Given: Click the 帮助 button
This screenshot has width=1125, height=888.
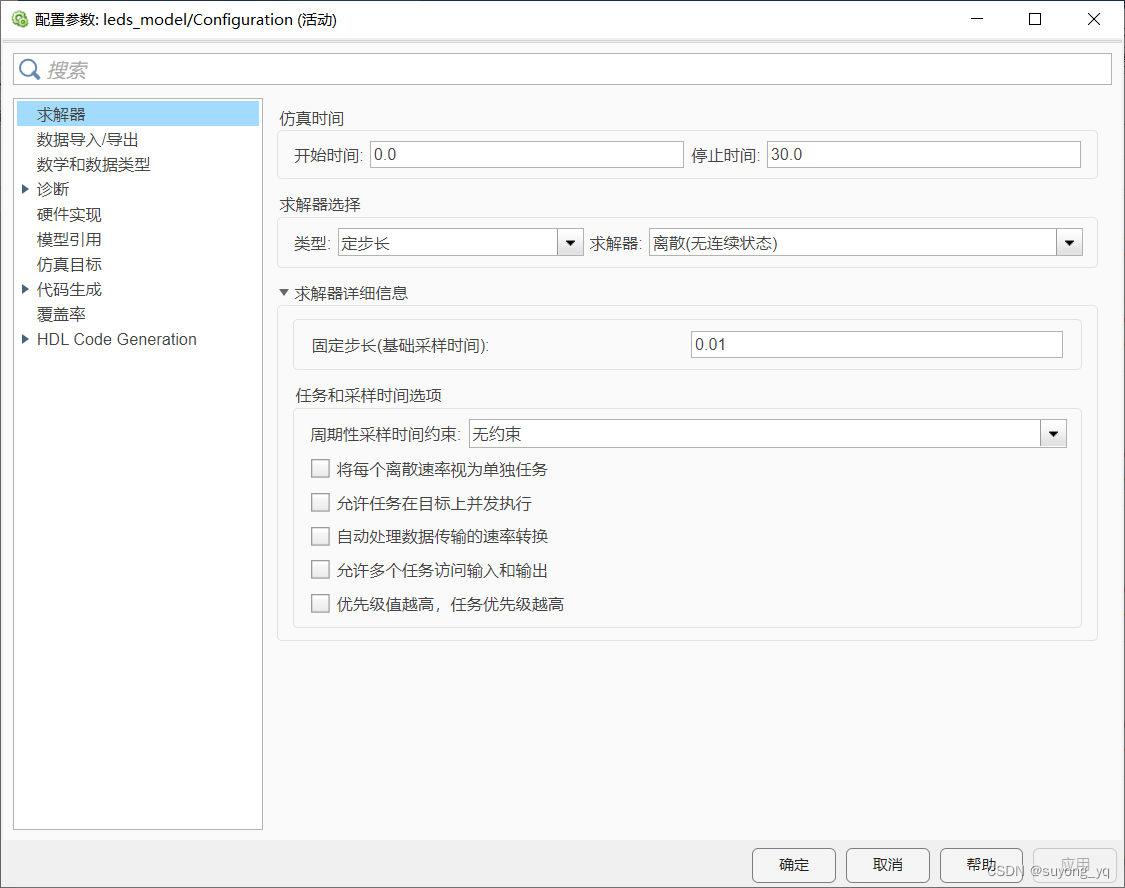Looking at the screenshot, I should (x=981, y=865).
